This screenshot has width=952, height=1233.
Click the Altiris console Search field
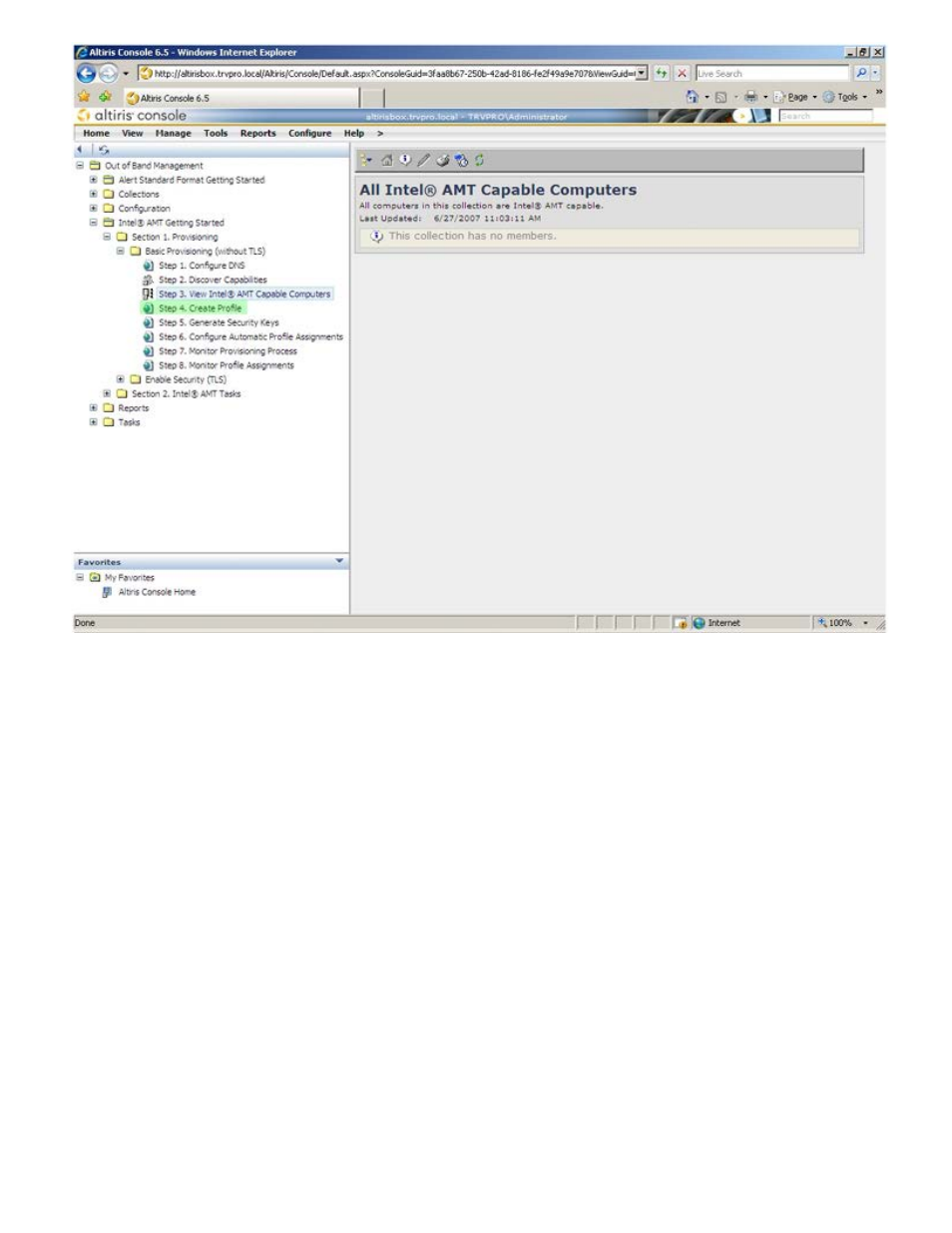pos(824,116)
